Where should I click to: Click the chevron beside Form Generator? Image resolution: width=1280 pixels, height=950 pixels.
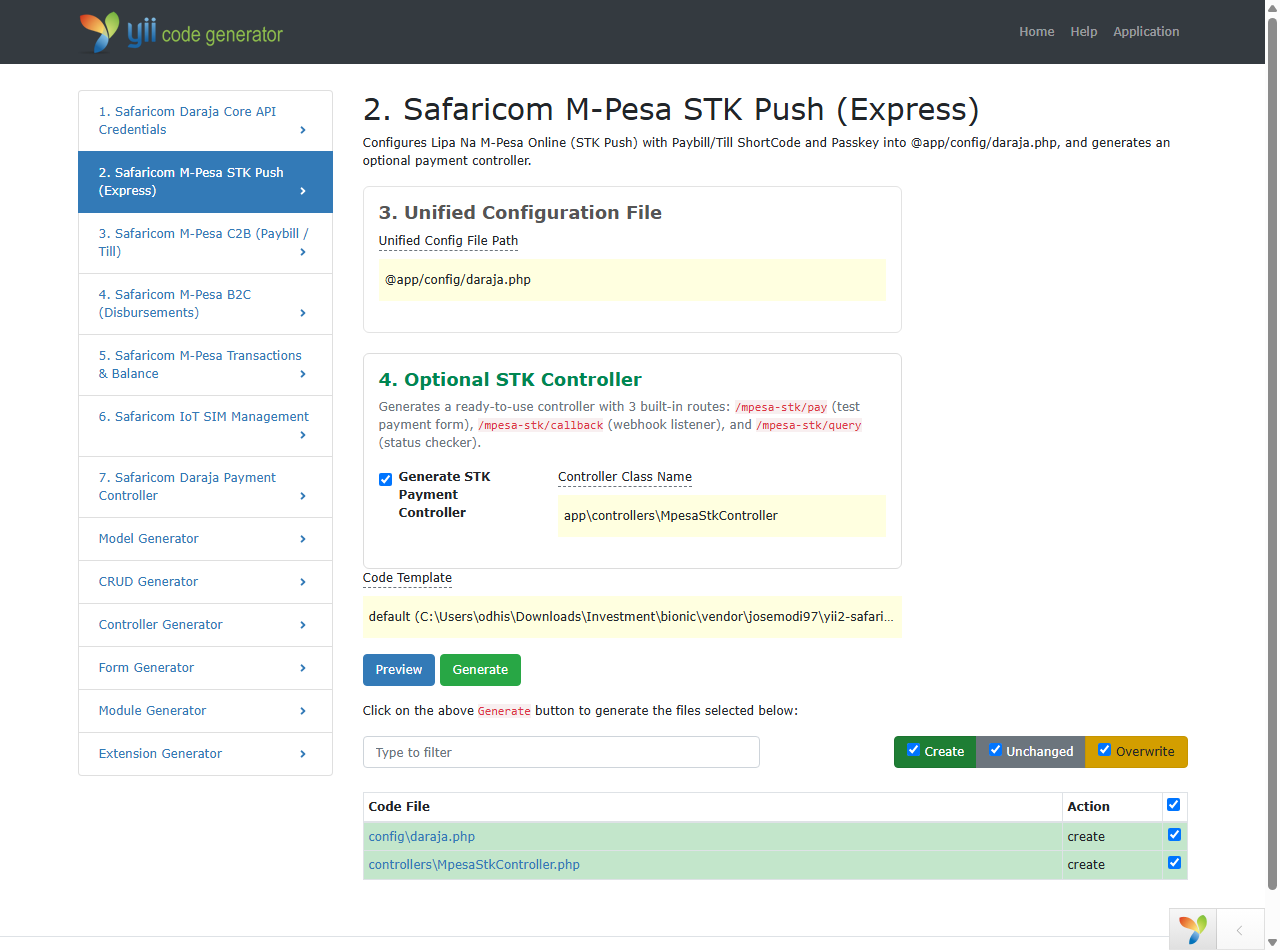(303, 668)
